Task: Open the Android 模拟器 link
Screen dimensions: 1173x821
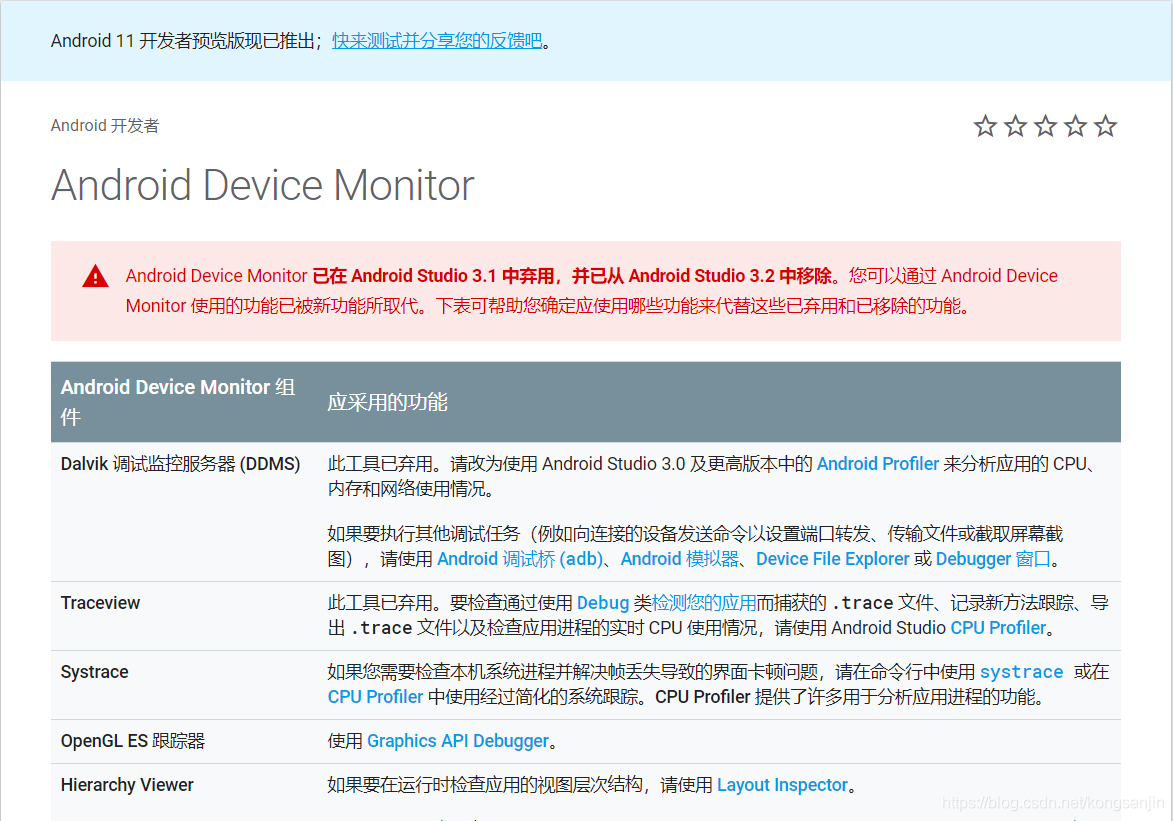Action: pyautogui.click(x=680, y=559)
